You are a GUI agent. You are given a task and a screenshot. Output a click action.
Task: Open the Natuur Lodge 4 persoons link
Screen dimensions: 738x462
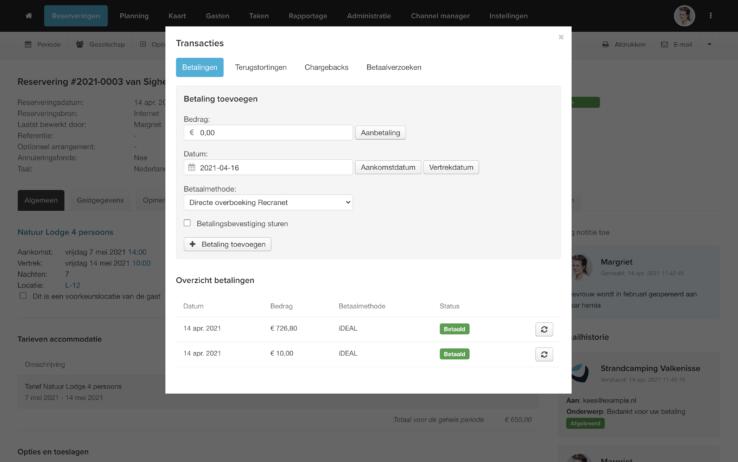(65, 232)
